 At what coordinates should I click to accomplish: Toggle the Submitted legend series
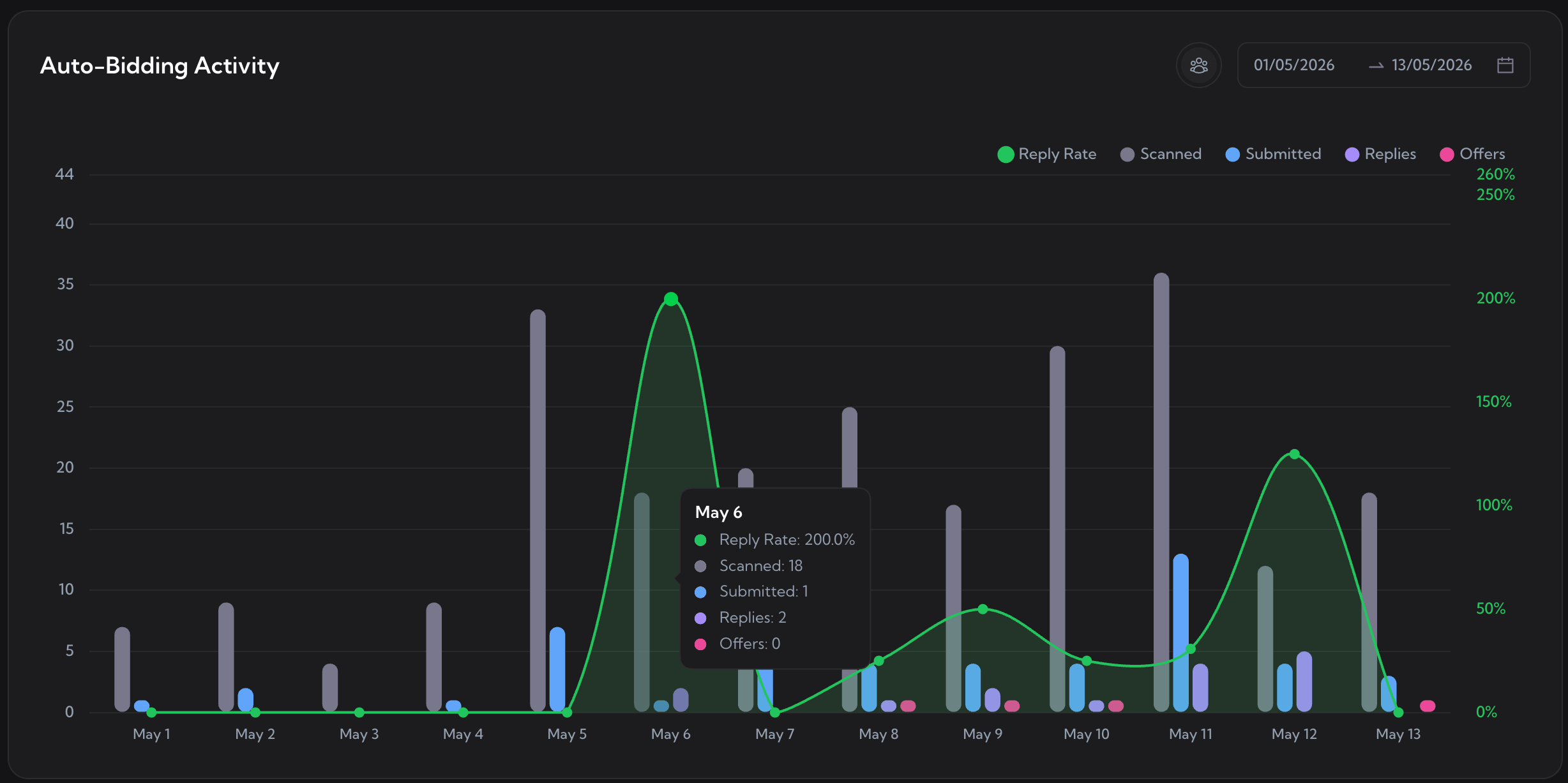point(1273,154)
